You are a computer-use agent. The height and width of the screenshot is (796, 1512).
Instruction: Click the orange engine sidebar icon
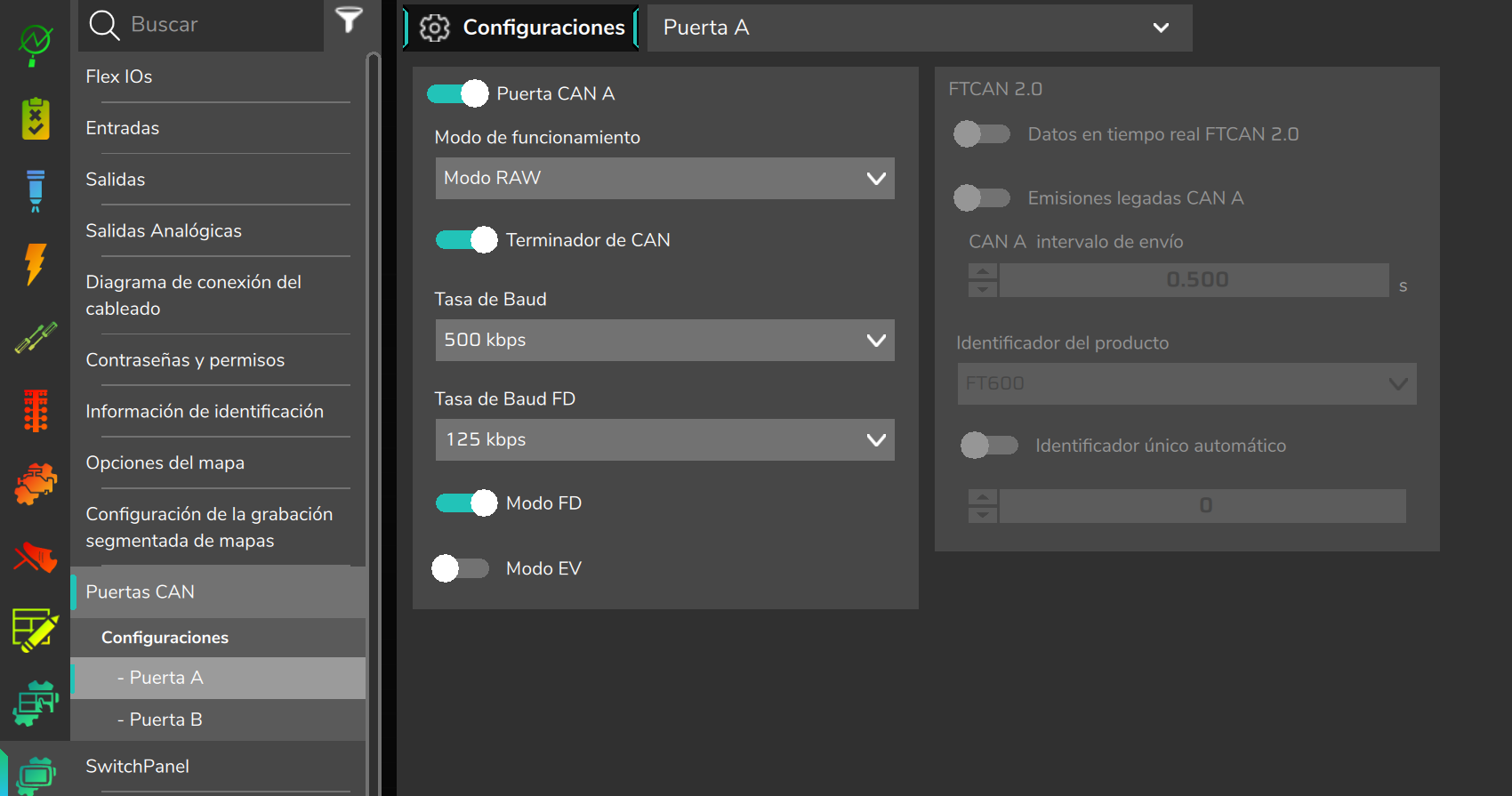pyautogui.click(x=36, y=484)
